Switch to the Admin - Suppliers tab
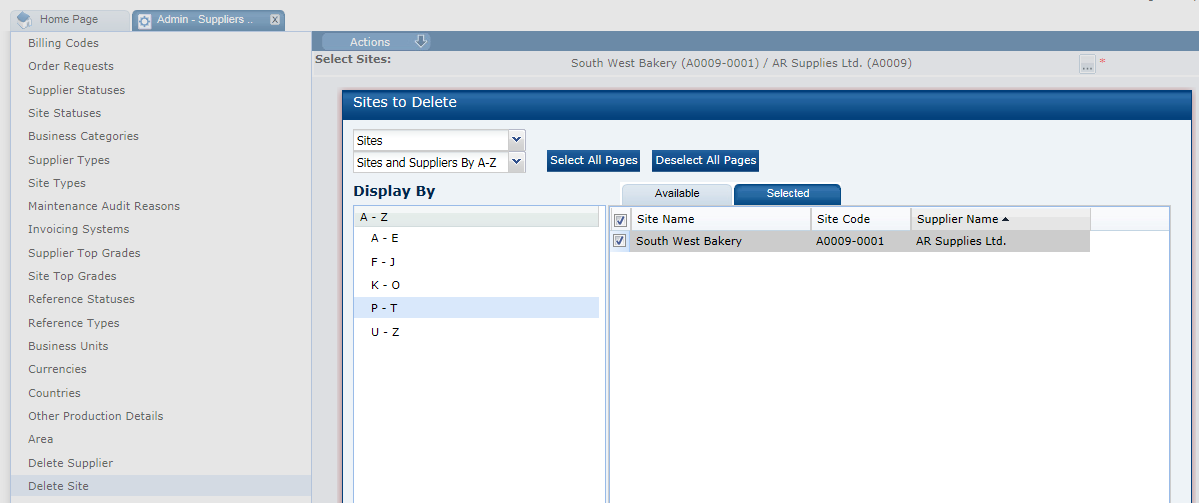The height and width of the screenshot is (503, 1199). [208, 20]
